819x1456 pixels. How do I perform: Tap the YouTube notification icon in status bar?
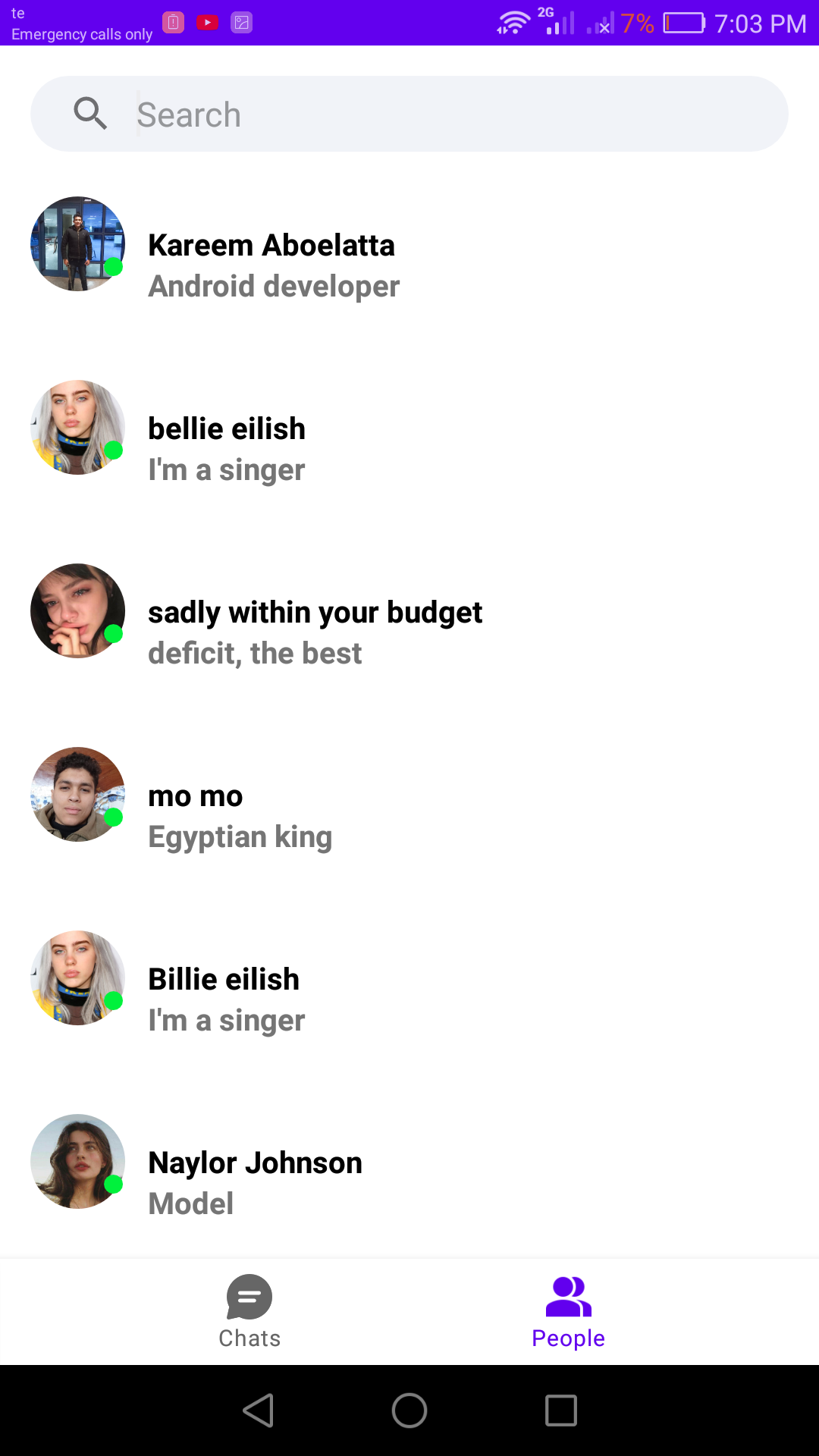(x=207, y=23)
